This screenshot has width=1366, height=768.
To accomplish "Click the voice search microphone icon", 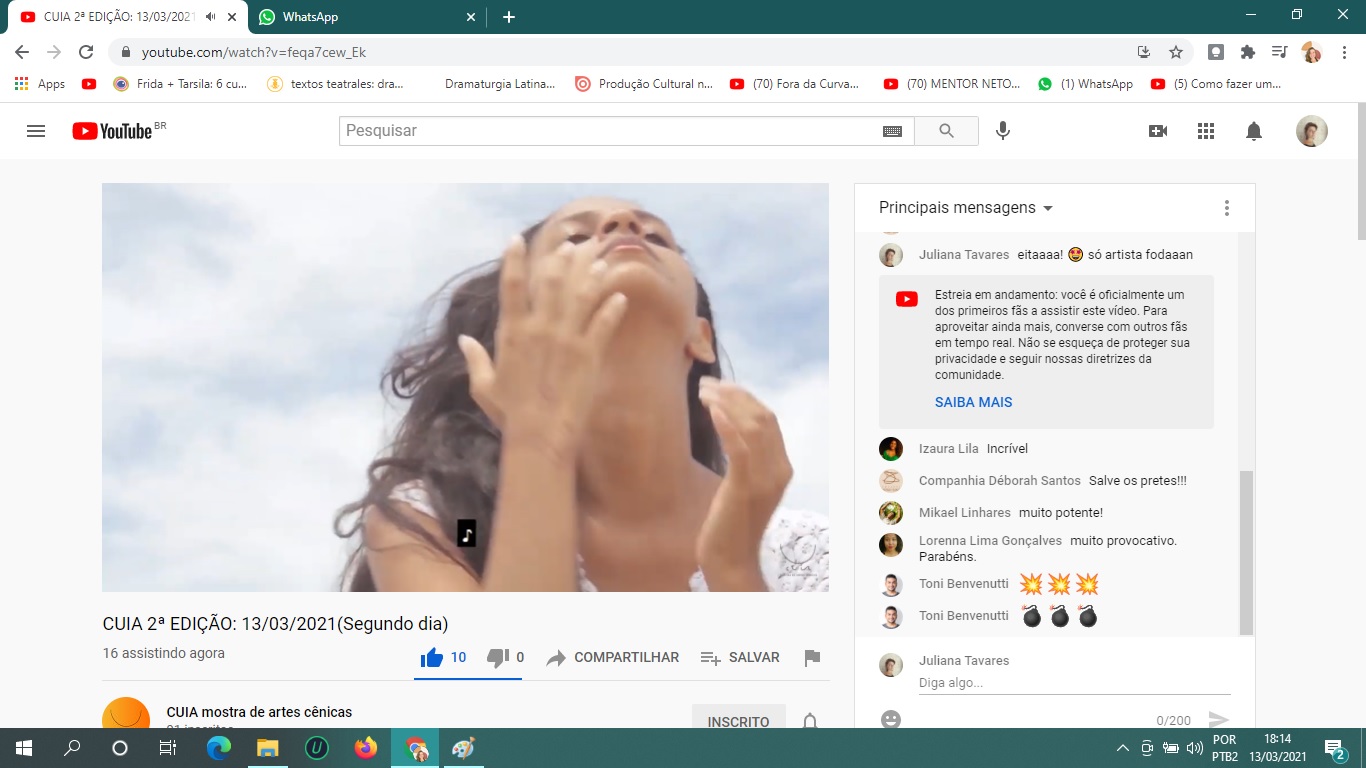I will tap(1003, 131).
